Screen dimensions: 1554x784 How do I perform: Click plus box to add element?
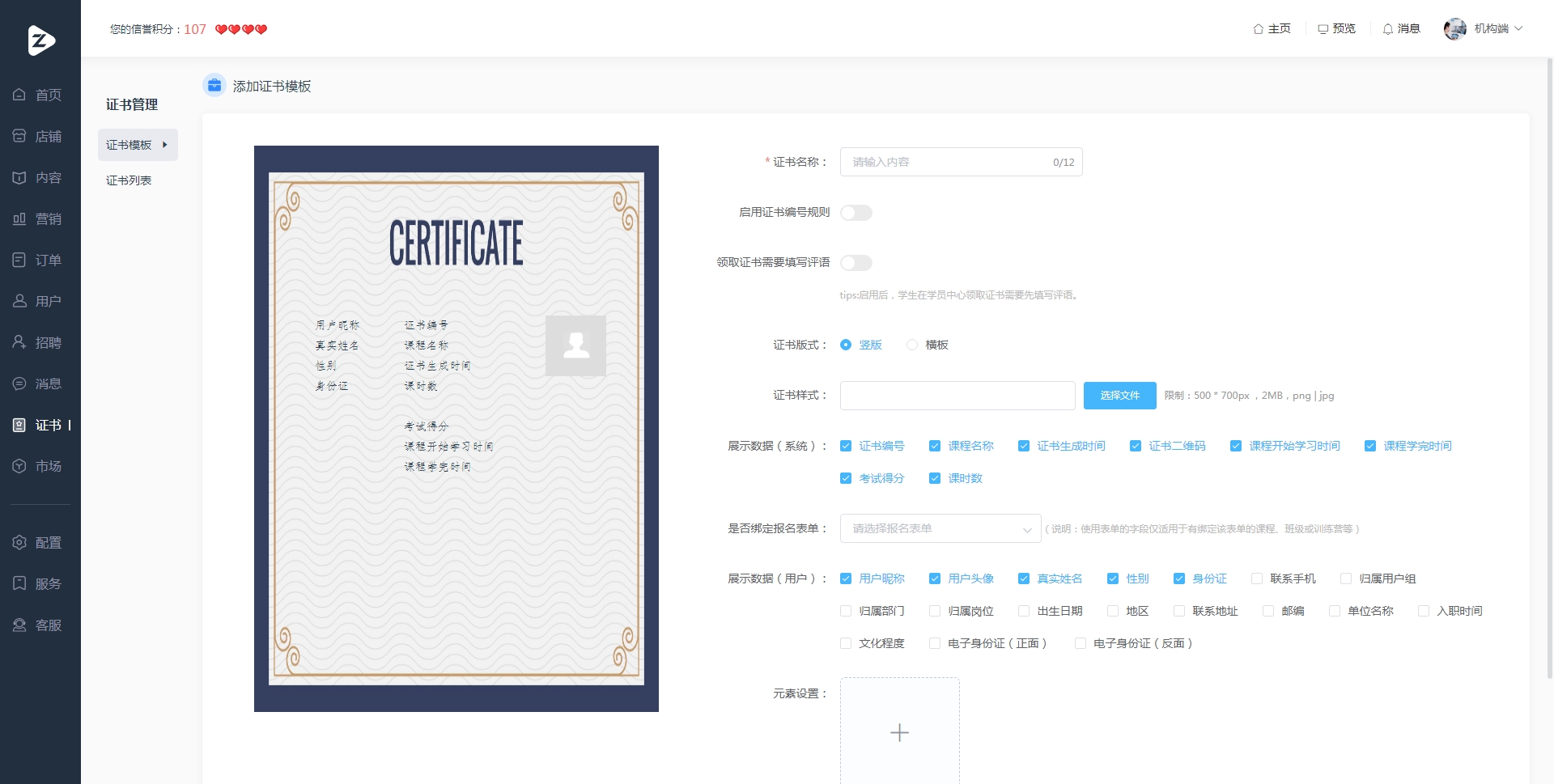pyautogui.click(x=899, y=732)
